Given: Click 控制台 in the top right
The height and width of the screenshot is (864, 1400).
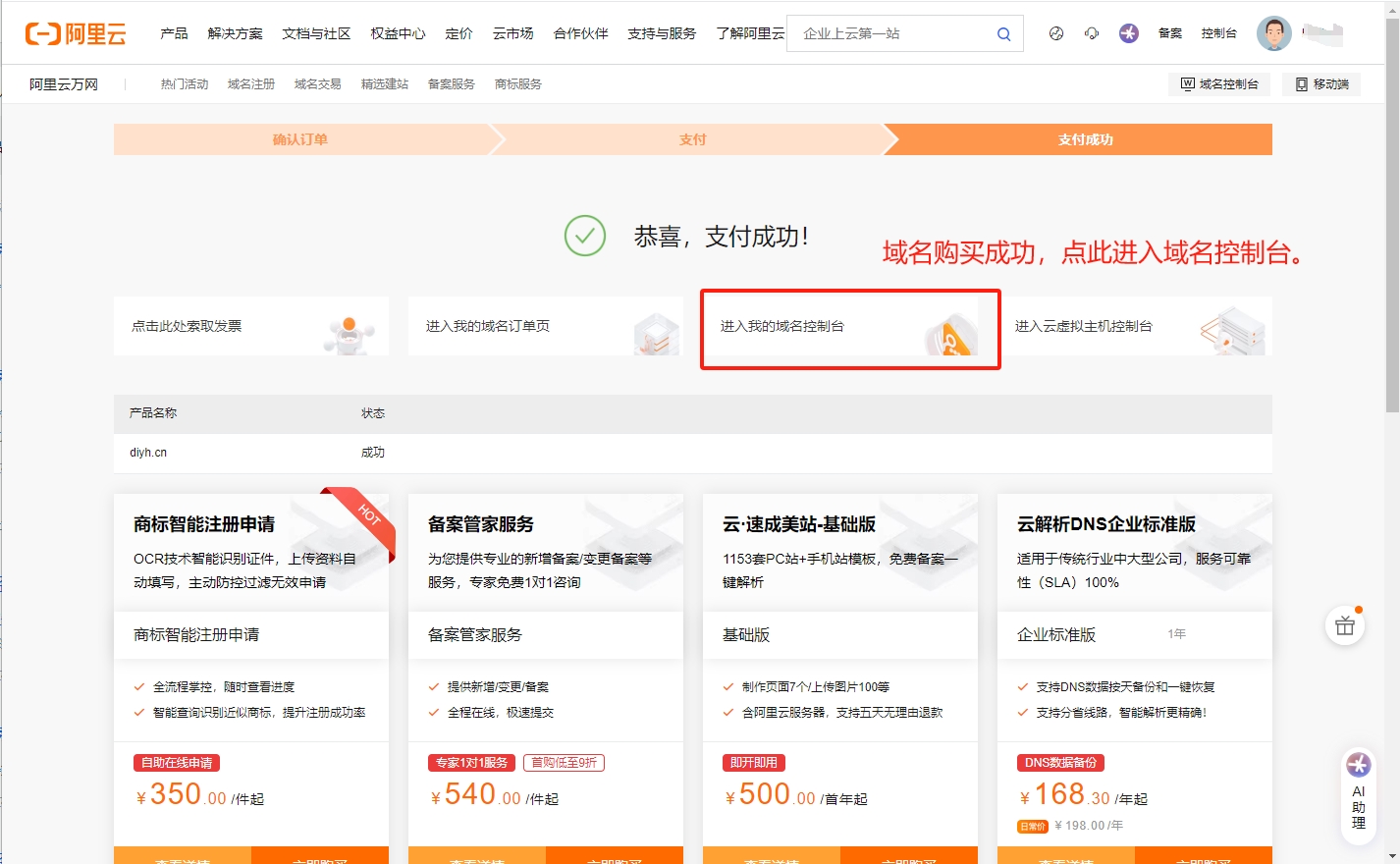Looking at the screenshot, I should tap(1218, 32).
